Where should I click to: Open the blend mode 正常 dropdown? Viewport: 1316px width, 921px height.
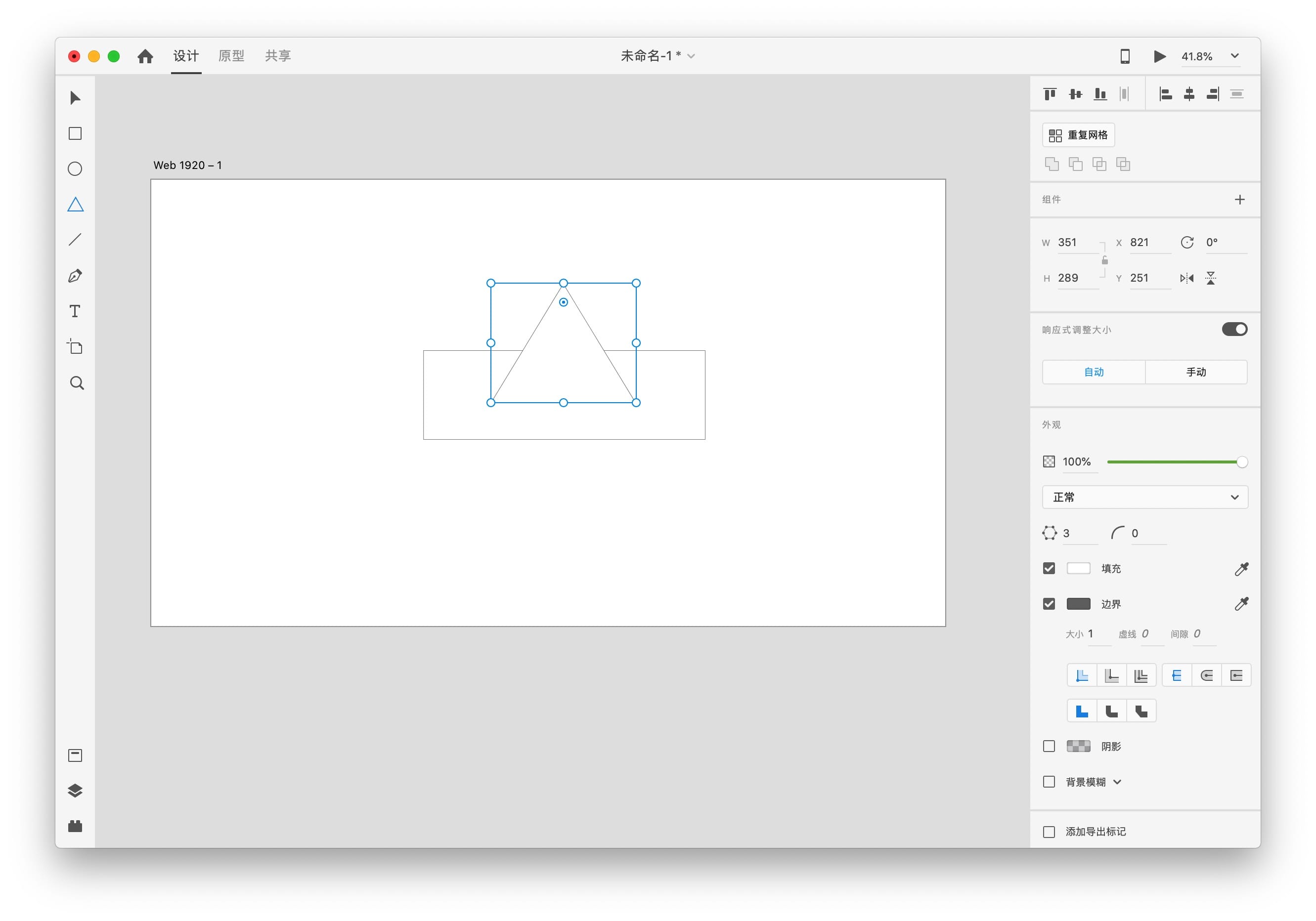pos(1144,497)
